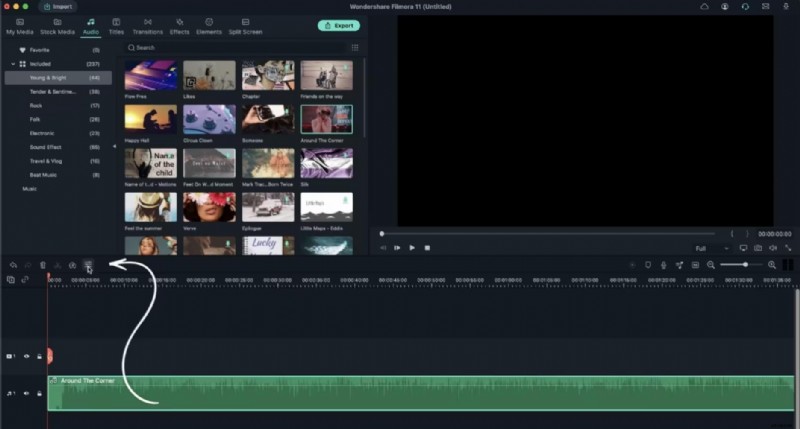Click the render preview sun icon
Image resolution: width=800 pixels, height=429 pixels.
pos(632,265)
